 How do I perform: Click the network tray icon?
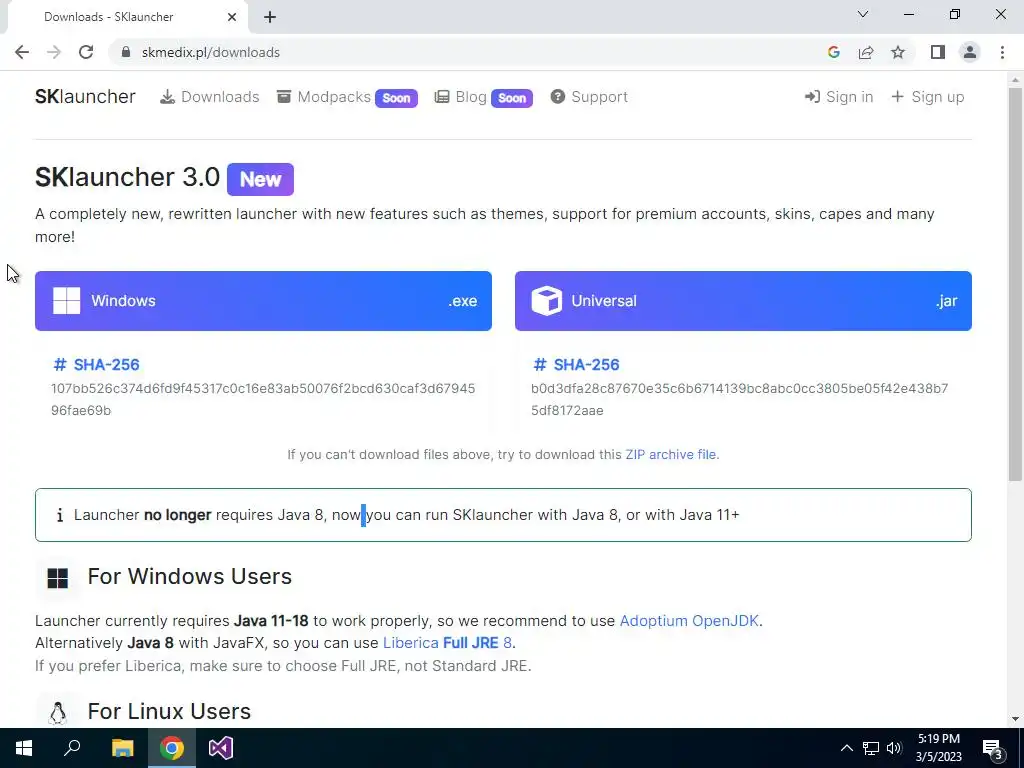point(871,748)
